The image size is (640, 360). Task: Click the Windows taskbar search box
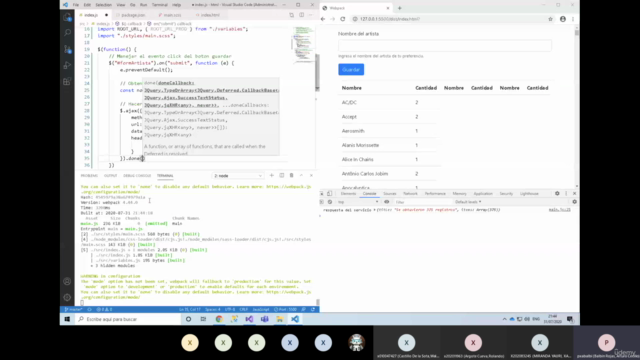(127, 319)
